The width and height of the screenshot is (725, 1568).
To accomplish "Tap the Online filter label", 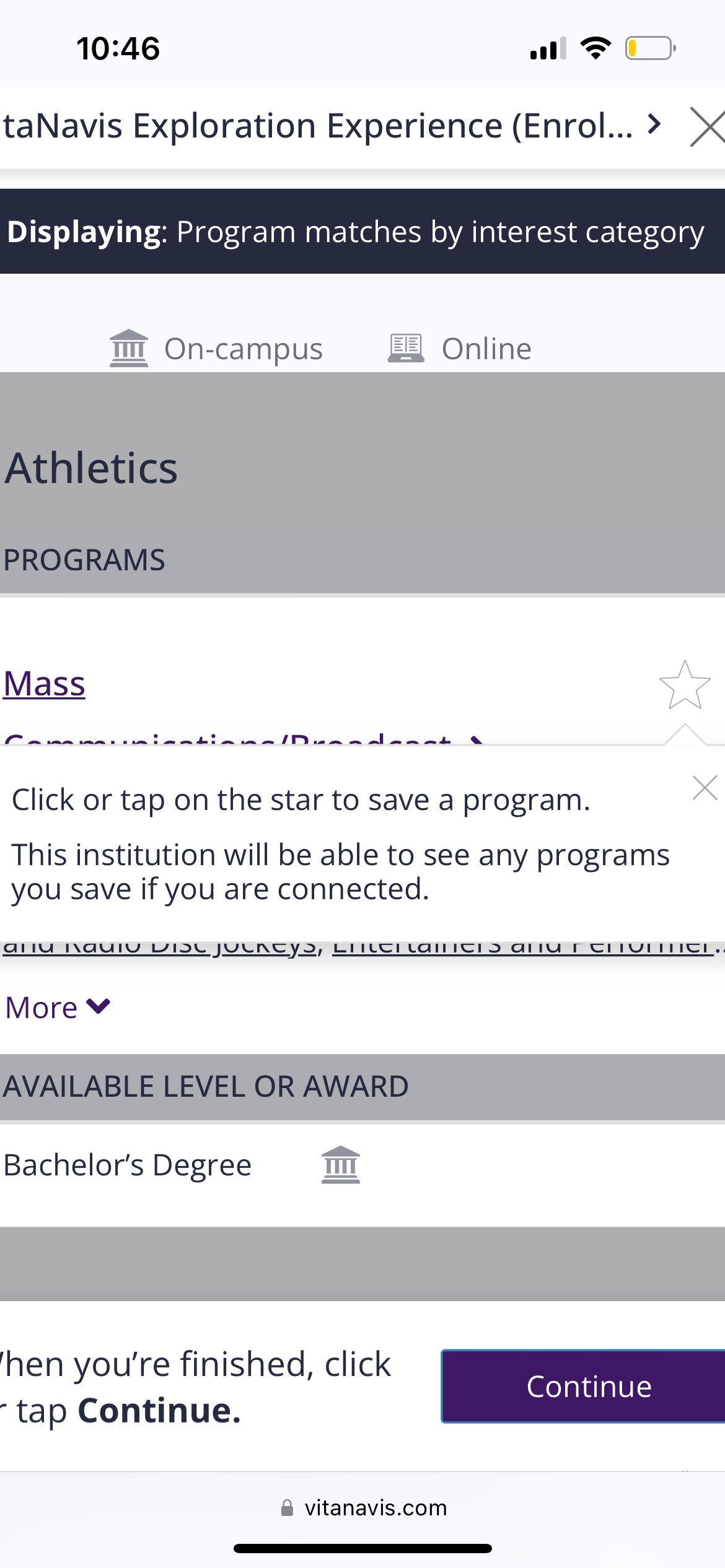I will point(486,349).
